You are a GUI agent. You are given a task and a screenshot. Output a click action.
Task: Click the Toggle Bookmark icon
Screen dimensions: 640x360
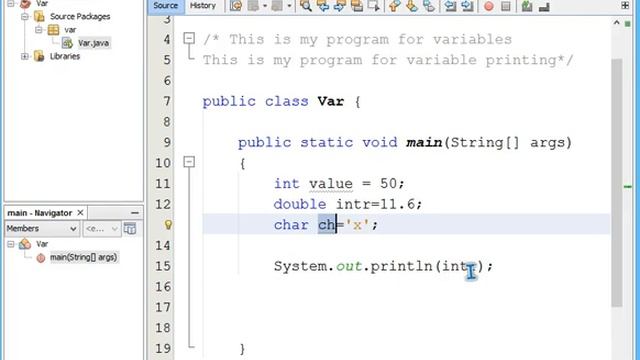[429, 6]
